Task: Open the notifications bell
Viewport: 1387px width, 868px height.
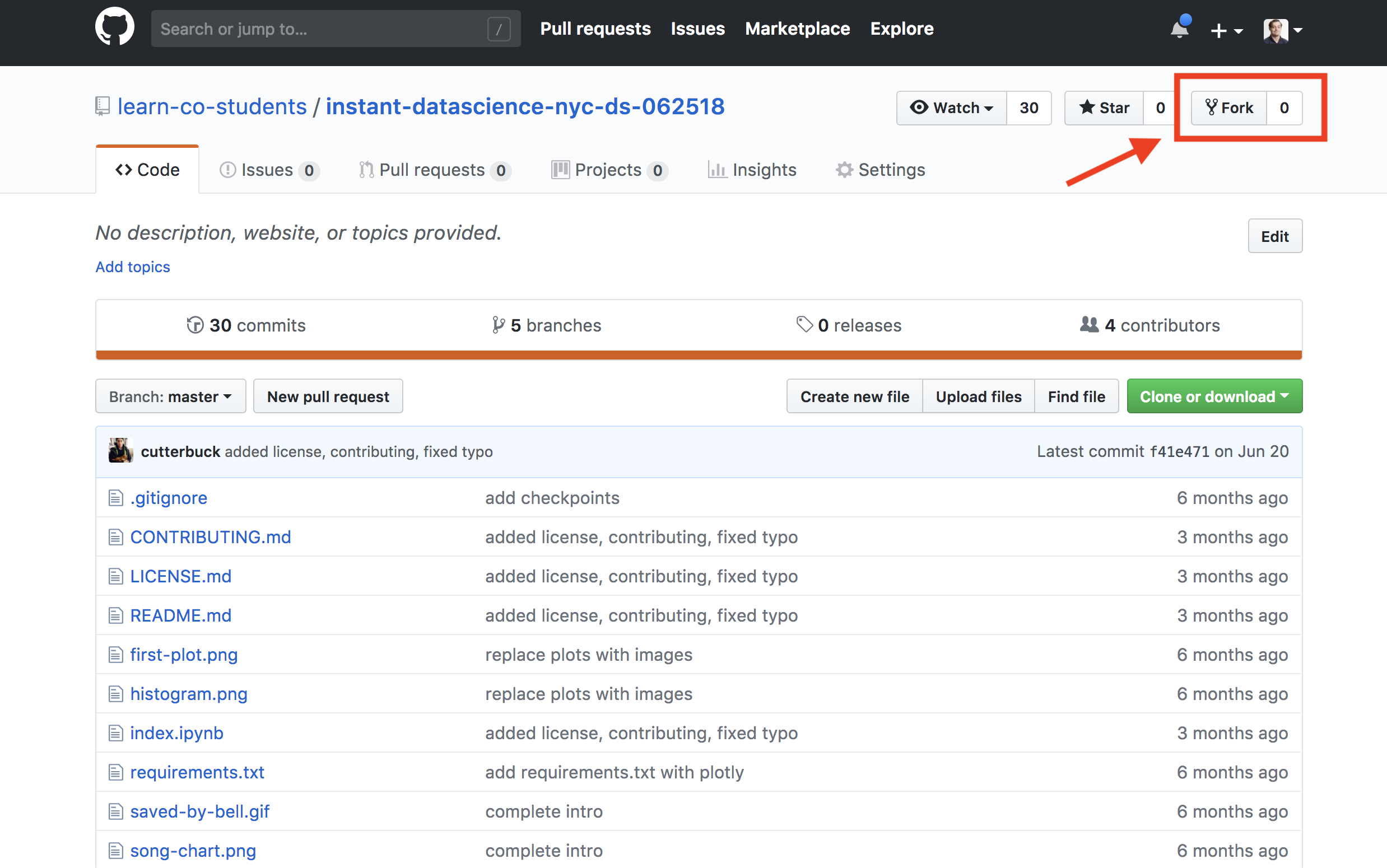Action: tap(1179, 29)
